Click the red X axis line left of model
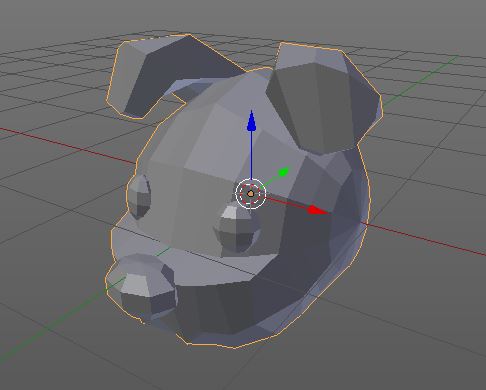Screen dimensions: 486x390 (67, 146)
